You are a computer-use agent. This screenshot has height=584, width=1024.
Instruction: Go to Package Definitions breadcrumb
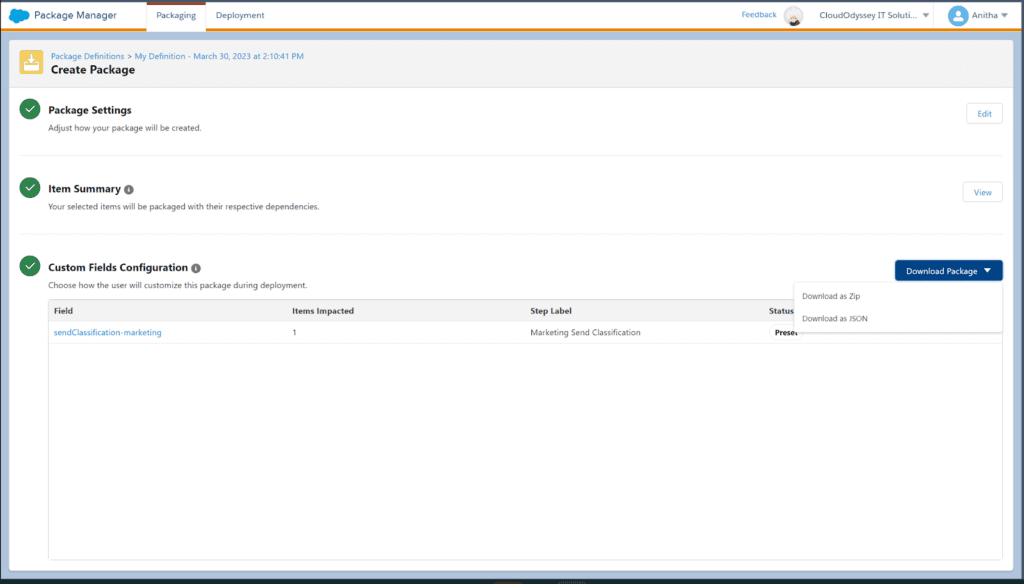88,56
